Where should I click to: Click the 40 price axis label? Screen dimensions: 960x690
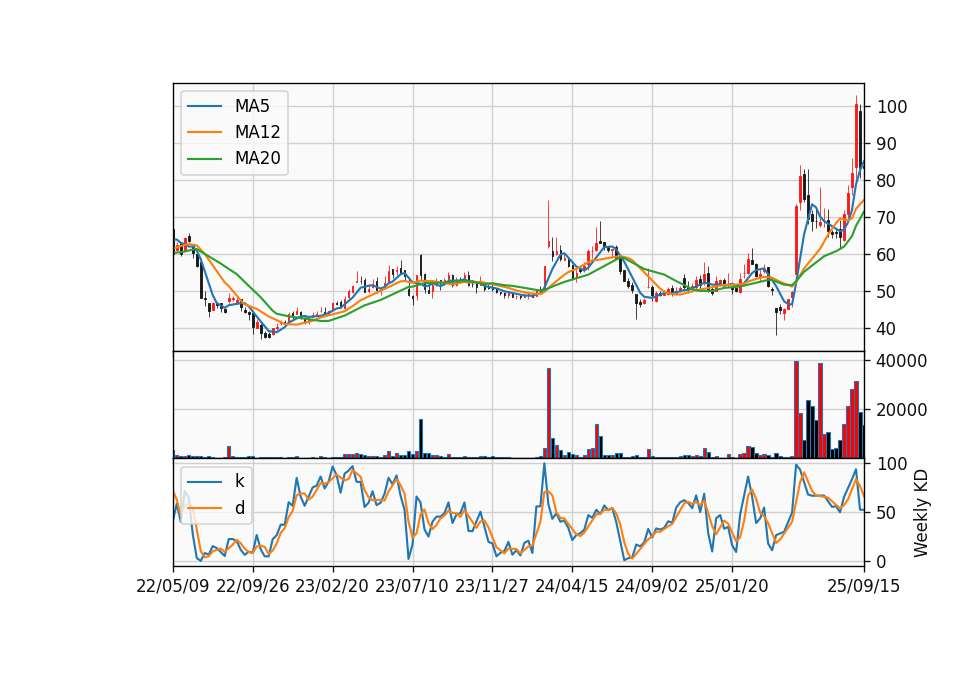click(x=887, y=329)
